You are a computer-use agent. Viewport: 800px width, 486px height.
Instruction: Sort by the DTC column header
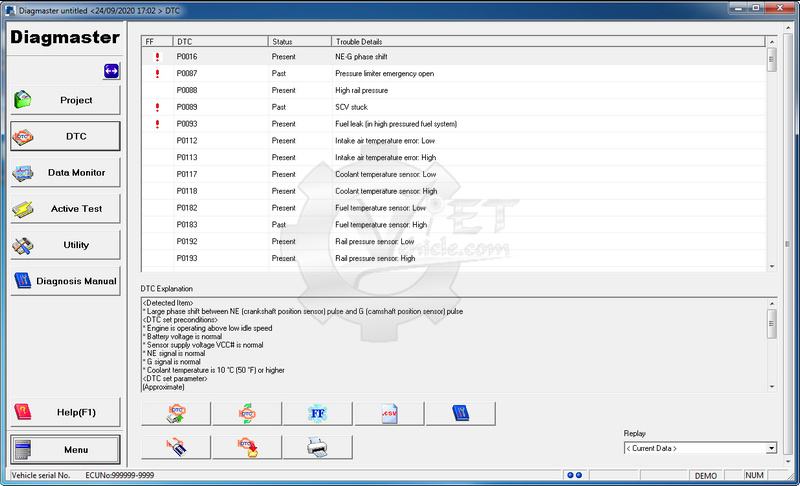[220, 41]
